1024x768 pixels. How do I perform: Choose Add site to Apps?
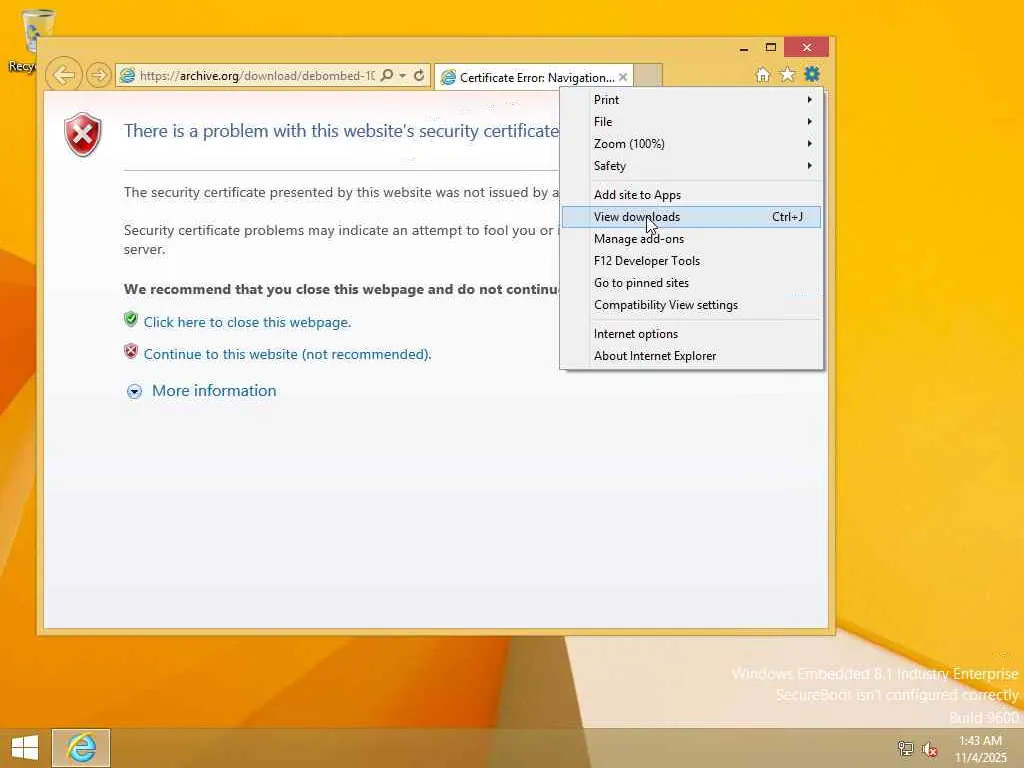click(692, 195)
